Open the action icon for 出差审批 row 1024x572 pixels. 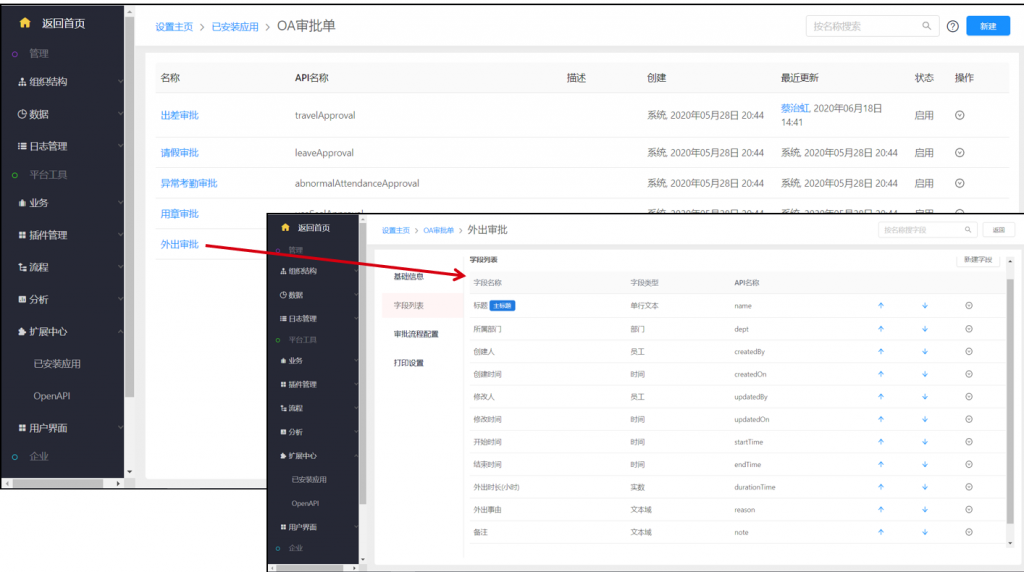click(960, 115)
